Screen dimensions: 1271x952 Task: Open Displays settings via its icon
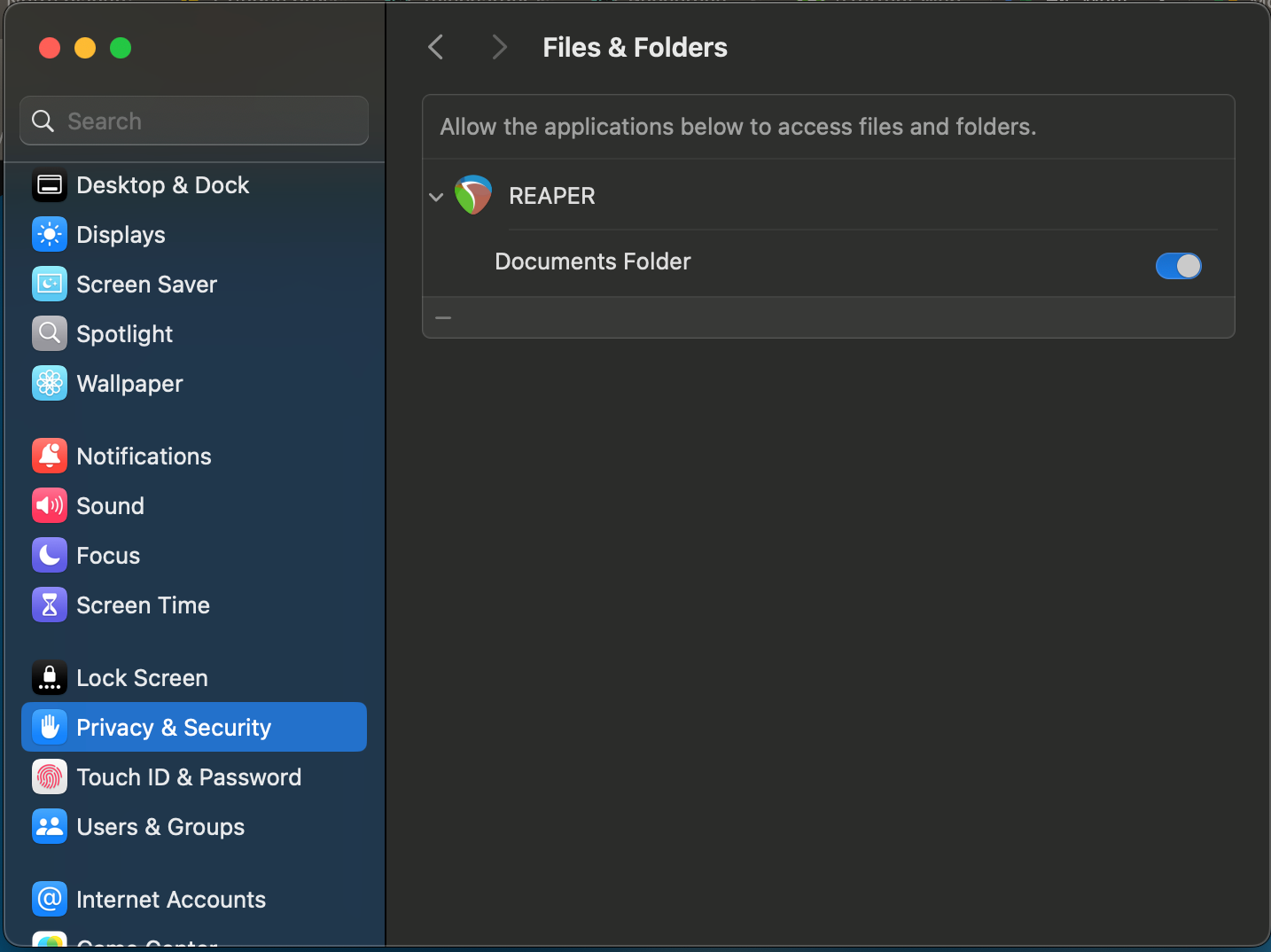coord(50,235)
